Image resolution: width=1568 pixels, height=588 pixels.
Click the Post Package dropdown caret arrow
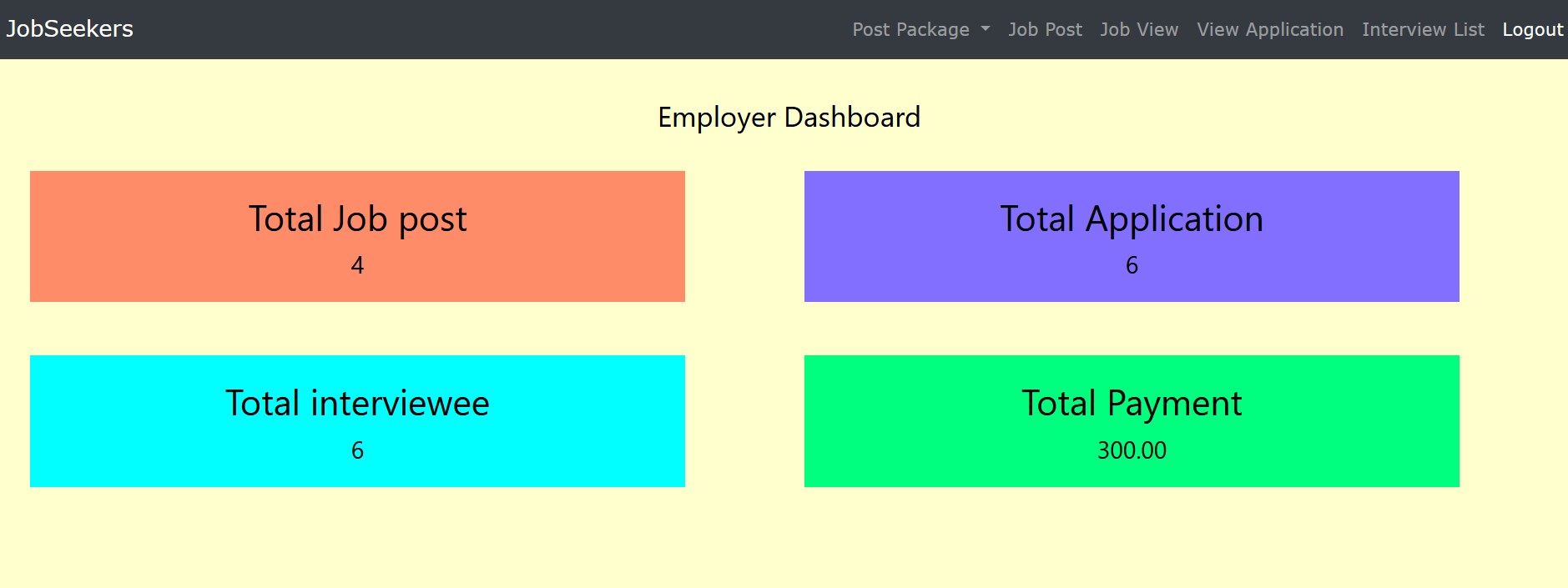point(986,29)
